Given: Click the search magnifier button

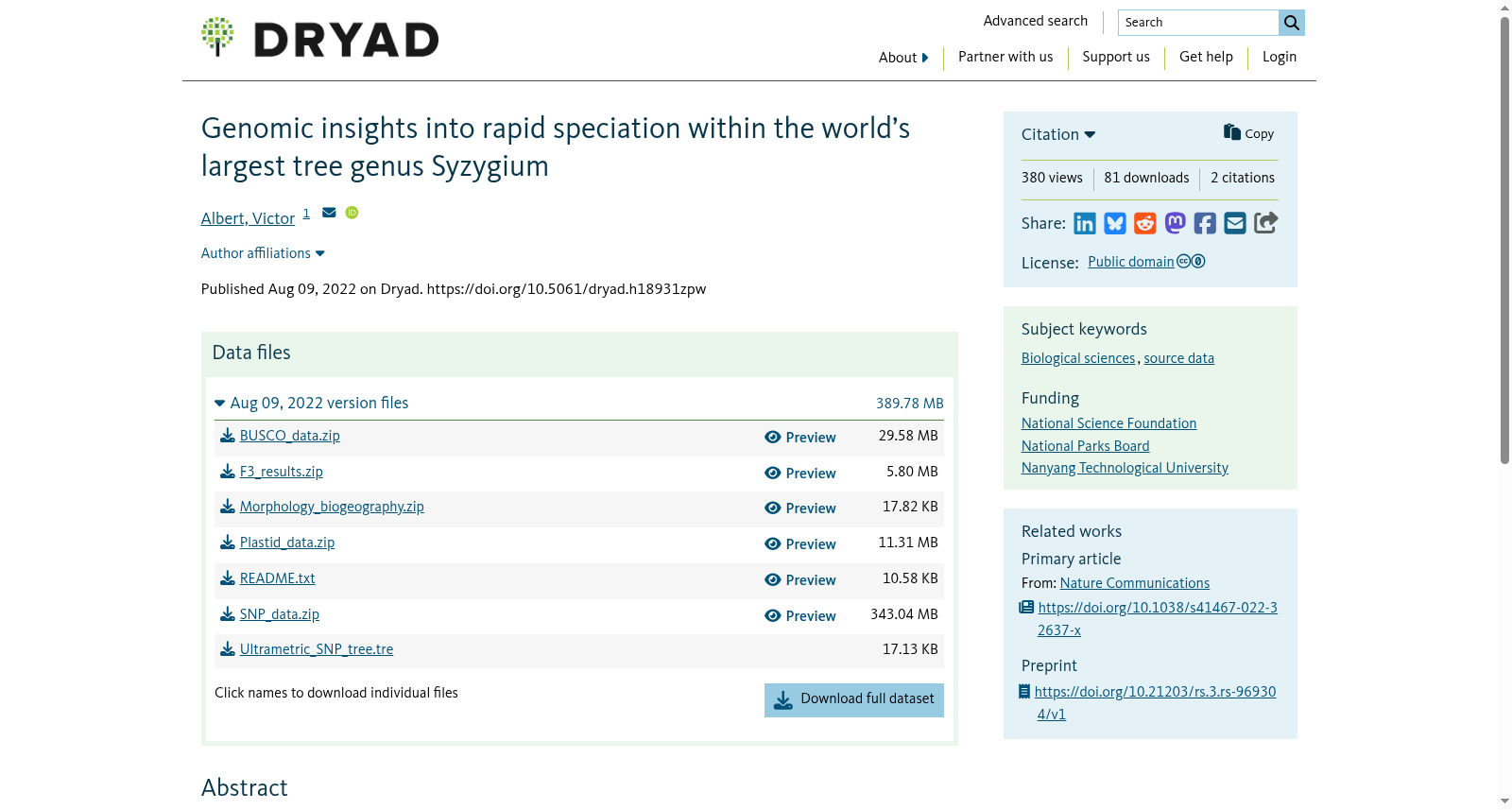Looking at the screenshot, I should [1292, 23].
